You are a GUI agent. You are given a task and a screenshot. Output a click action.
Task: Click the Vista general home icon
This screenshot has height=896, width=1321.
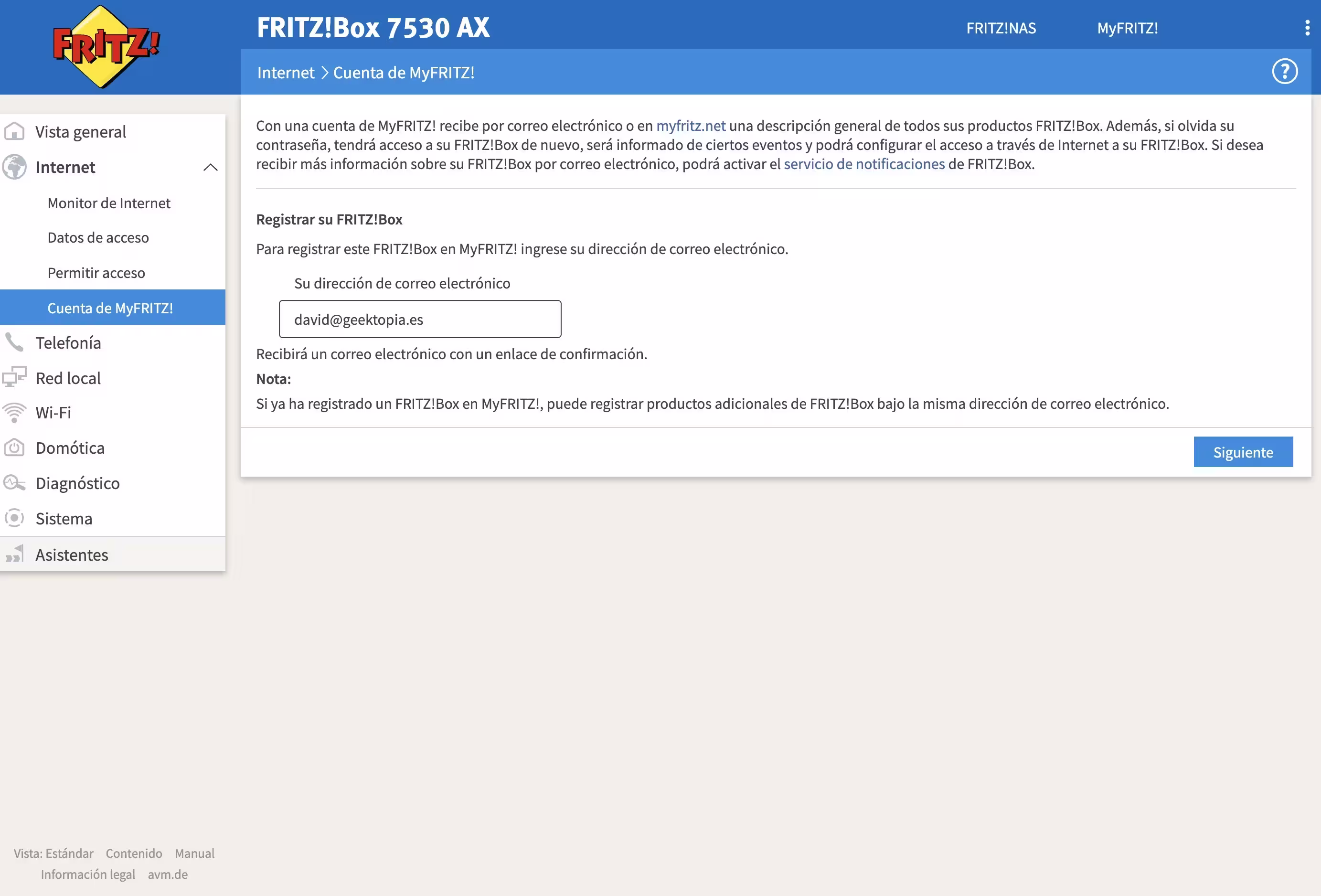click(14, 131)
